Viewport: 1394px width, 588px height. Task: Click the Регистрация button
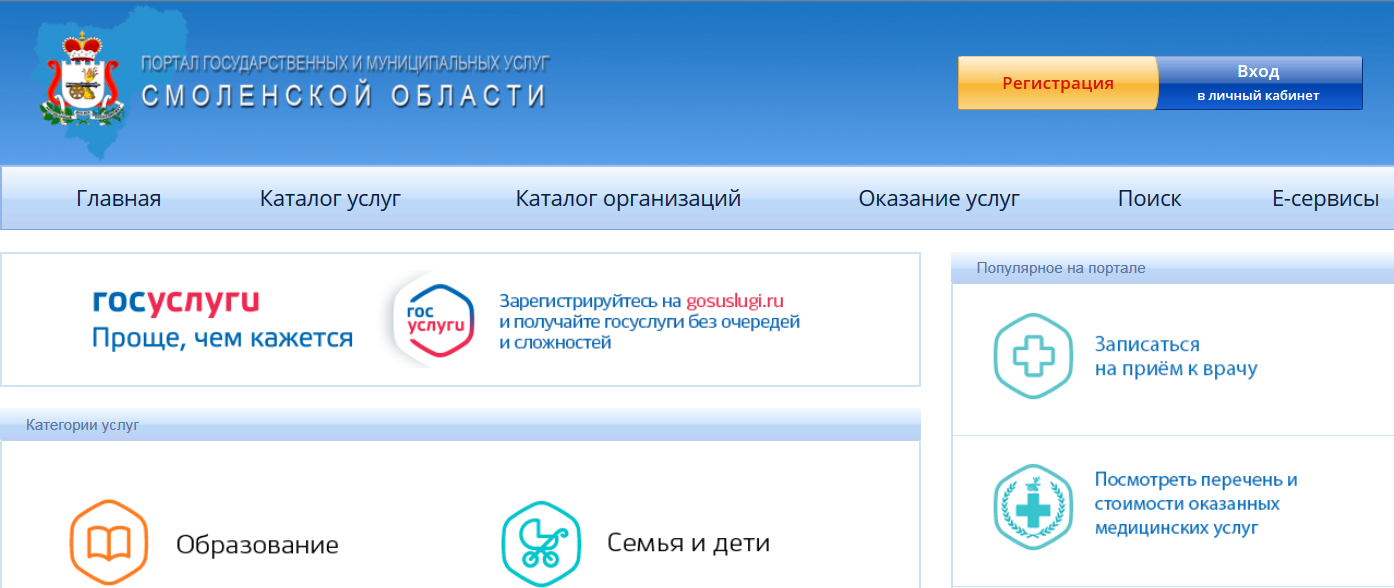pyautogui.click(x=1058, y=83)
